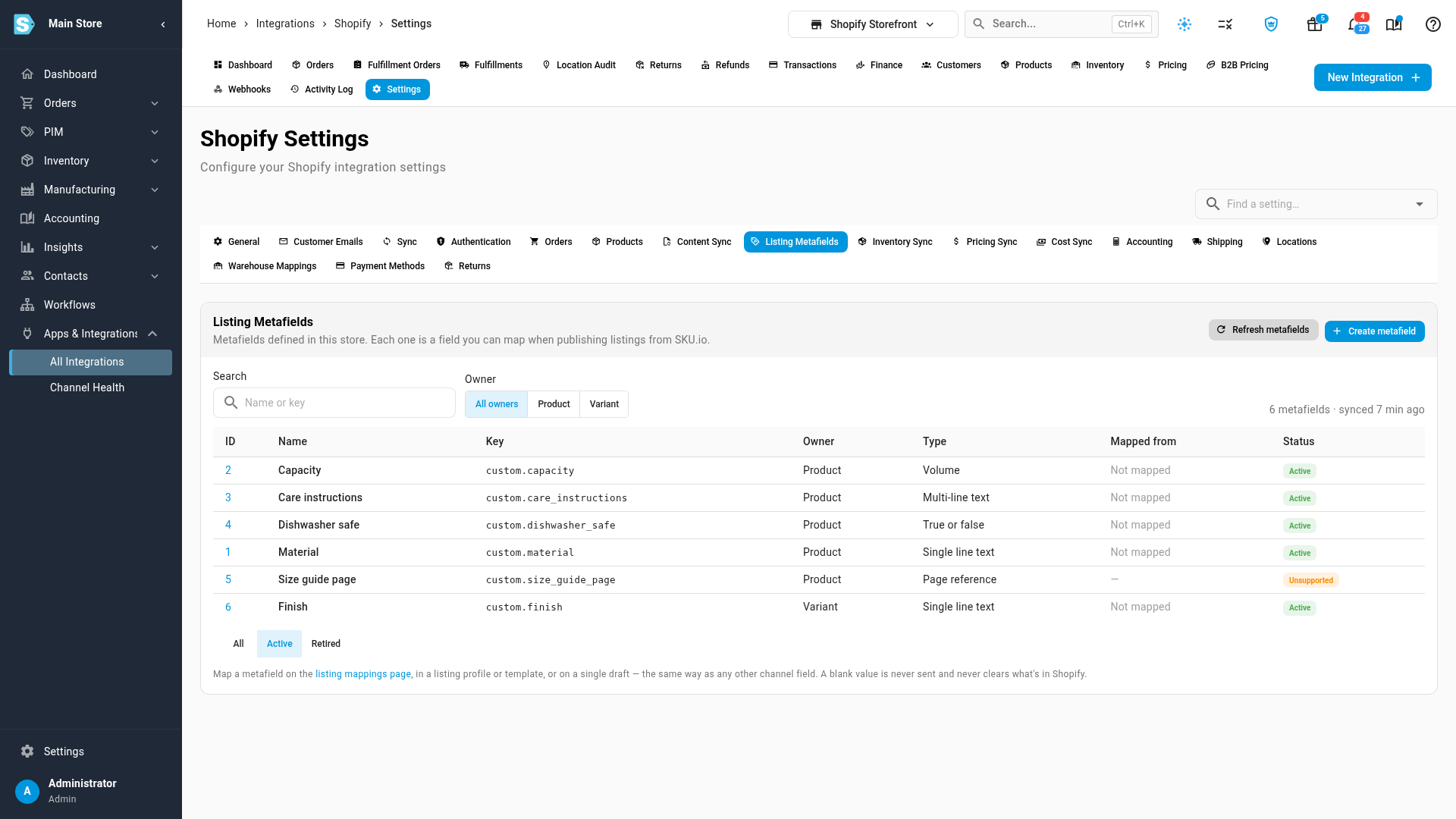The width and height of the screenshot is (1456, 819).
Task: Show Retired metafields
Action: (326, 644)
